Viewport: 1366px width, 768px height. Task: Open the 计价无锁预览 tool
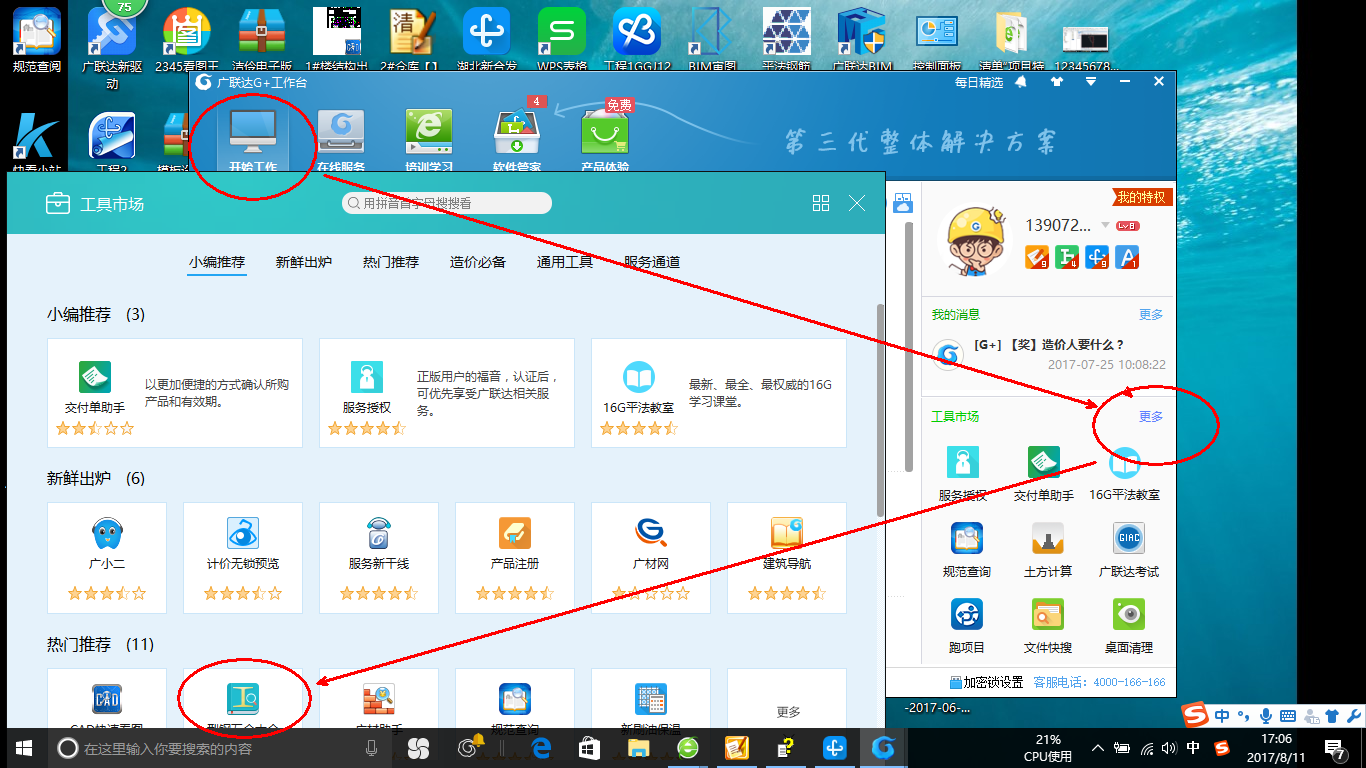click(x=243, y=558)
